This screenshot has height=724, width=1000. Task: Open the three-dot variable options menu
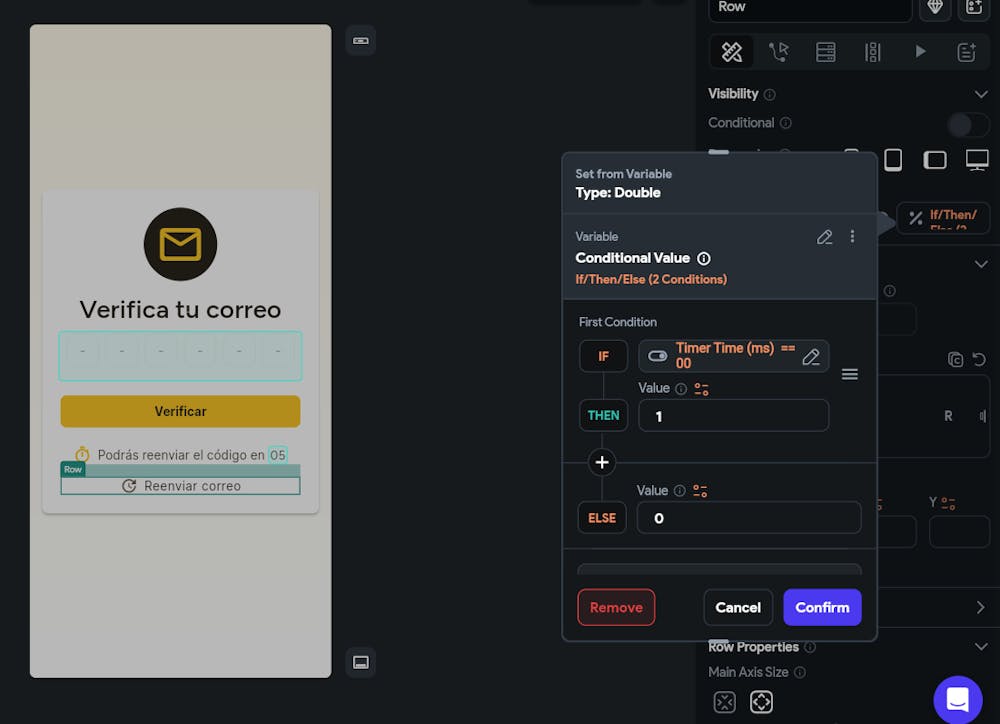pyautogui.click(x=852, y=237)
